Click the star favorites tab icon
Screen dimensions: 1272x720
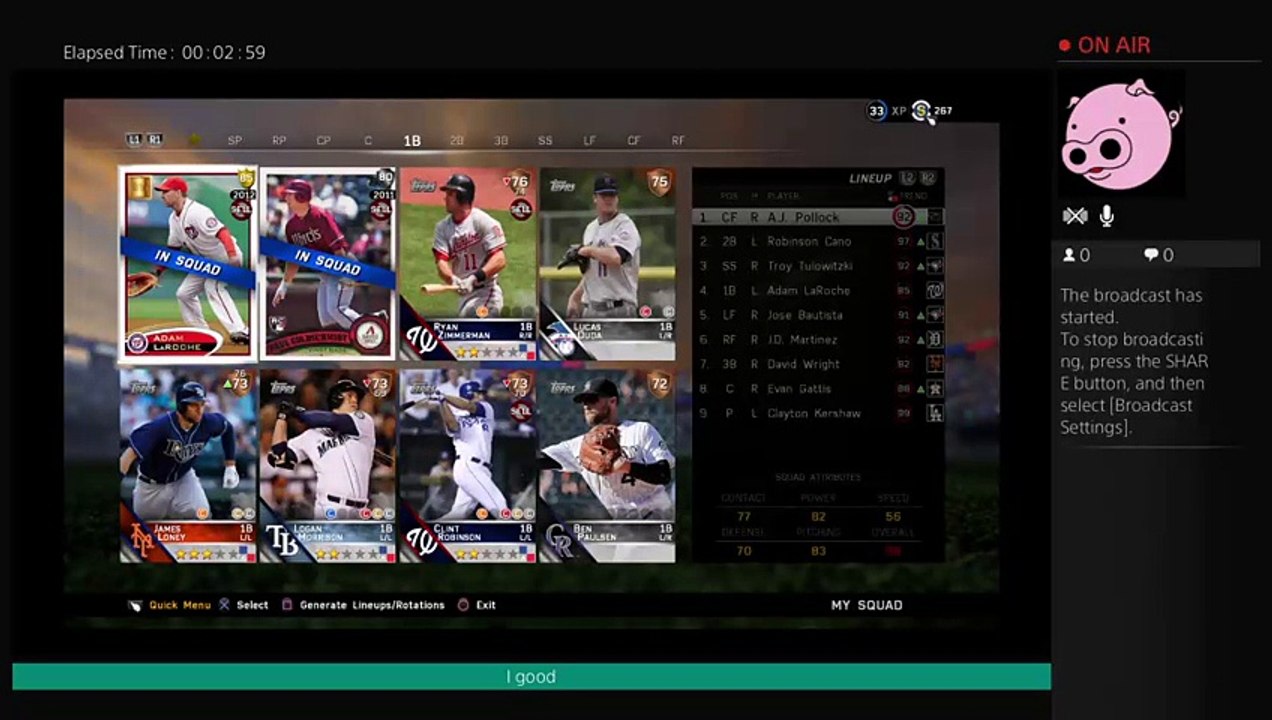coord(194,140)
